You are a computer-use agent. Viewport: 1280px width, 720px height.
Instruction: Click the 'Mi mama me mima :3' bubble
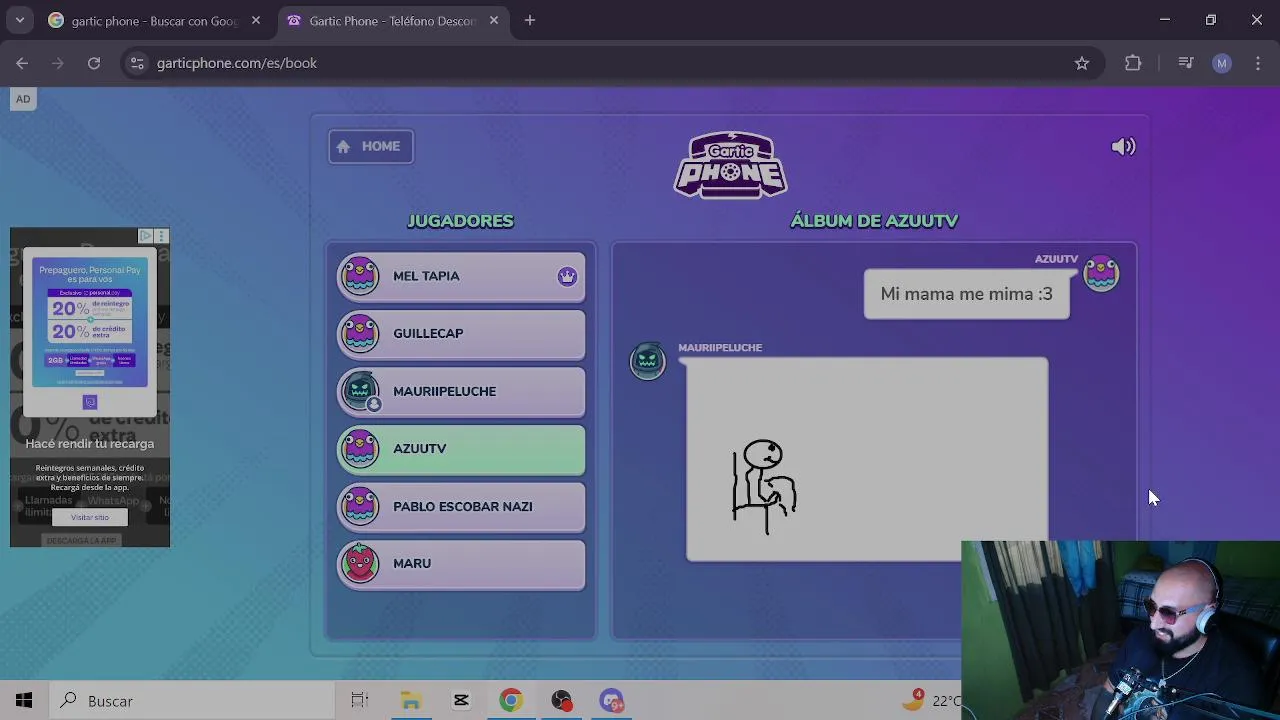click(966, 294)
